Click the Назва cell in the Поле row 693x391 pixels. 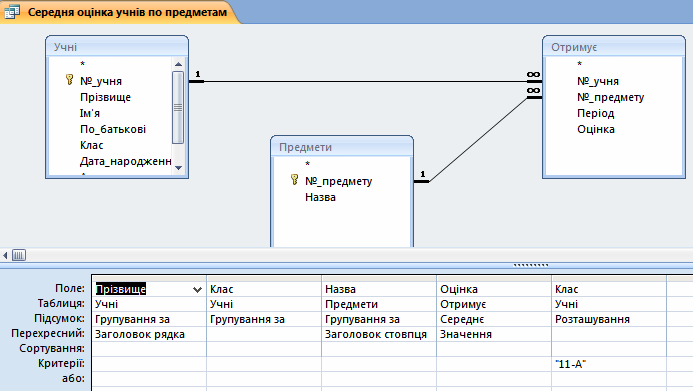tap(379, 289)
